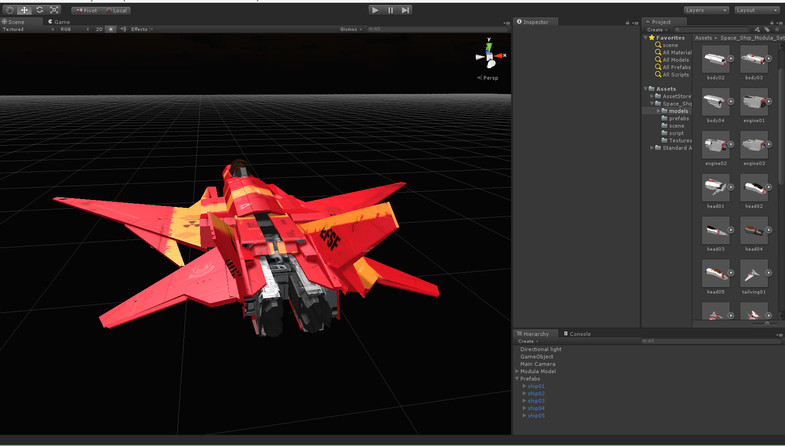Toggle scene audio speaker icon
785x446 pixels.
click(123, 29)
